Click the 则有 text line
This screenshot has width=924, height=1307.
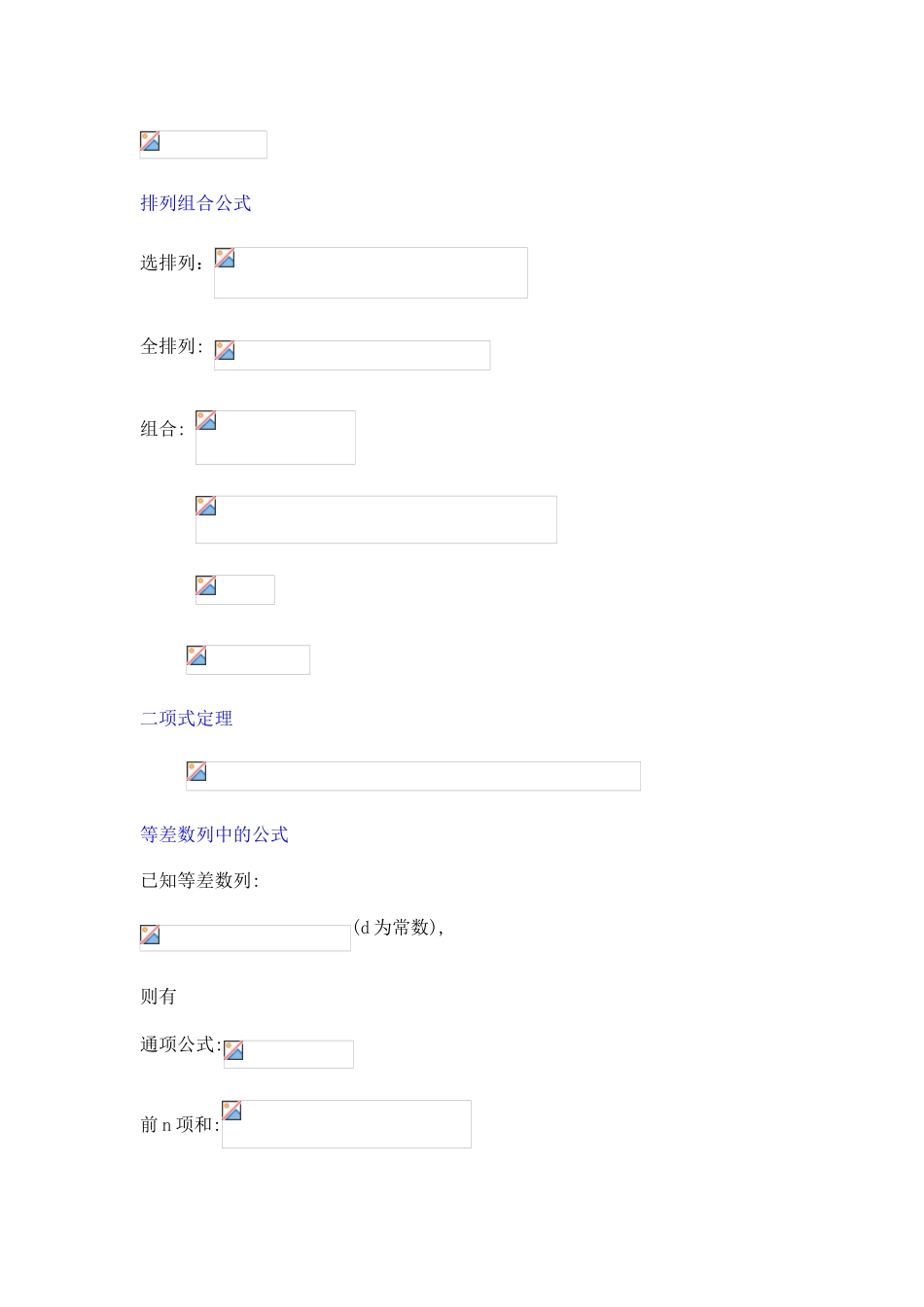tap(159, 997)
